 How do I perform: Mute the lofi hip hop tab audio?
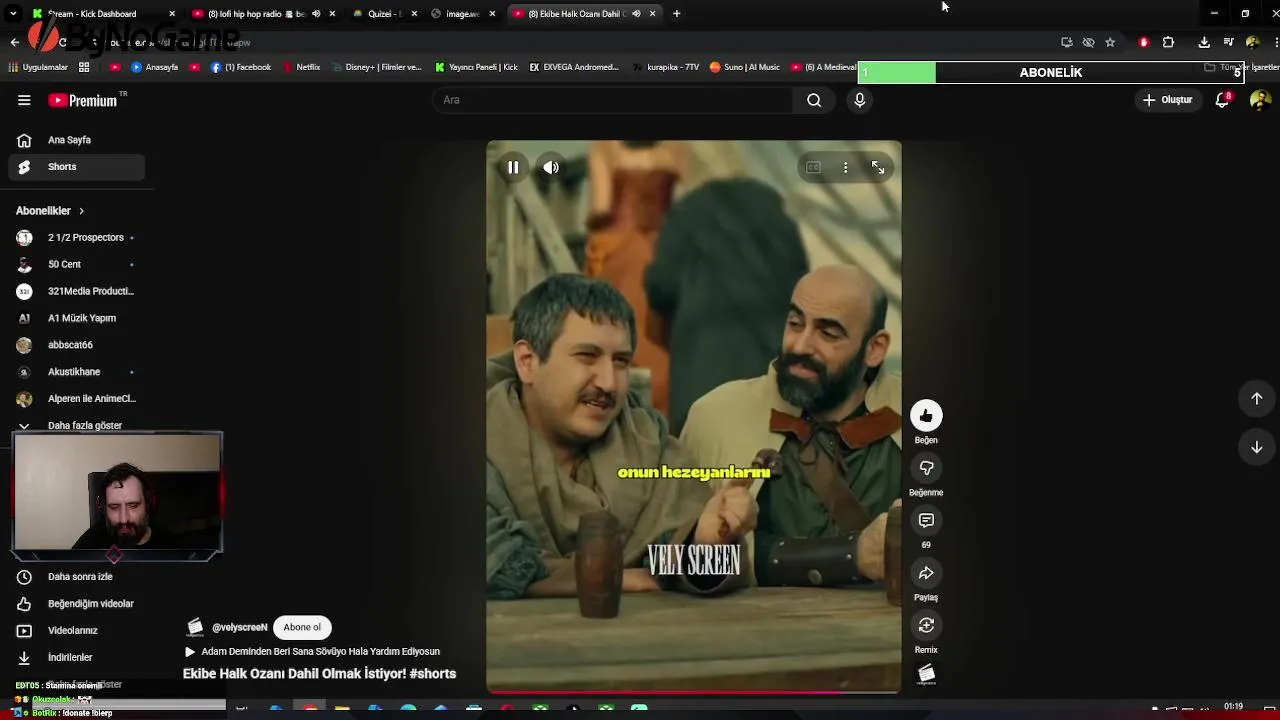(316, 14)
